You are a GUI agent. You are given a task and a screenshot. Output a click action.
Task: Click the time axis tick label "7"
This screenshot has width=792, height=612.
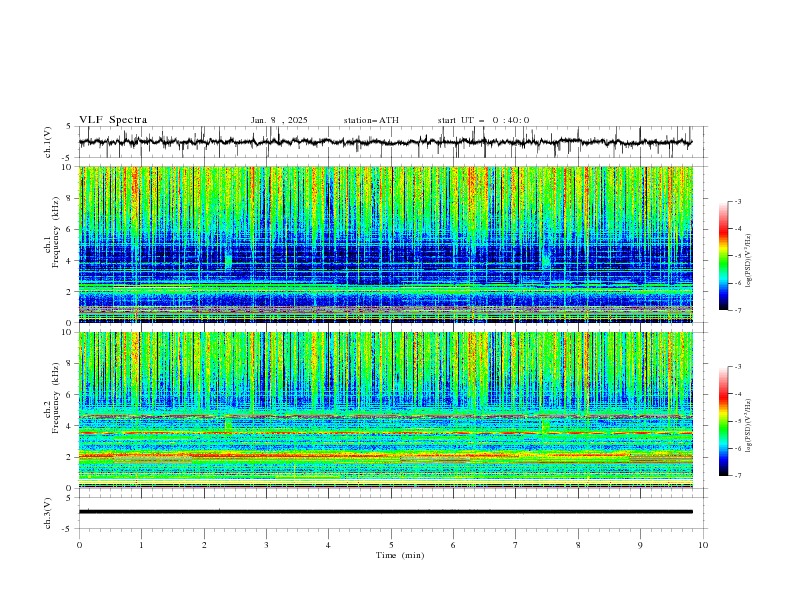pos(516,545)
